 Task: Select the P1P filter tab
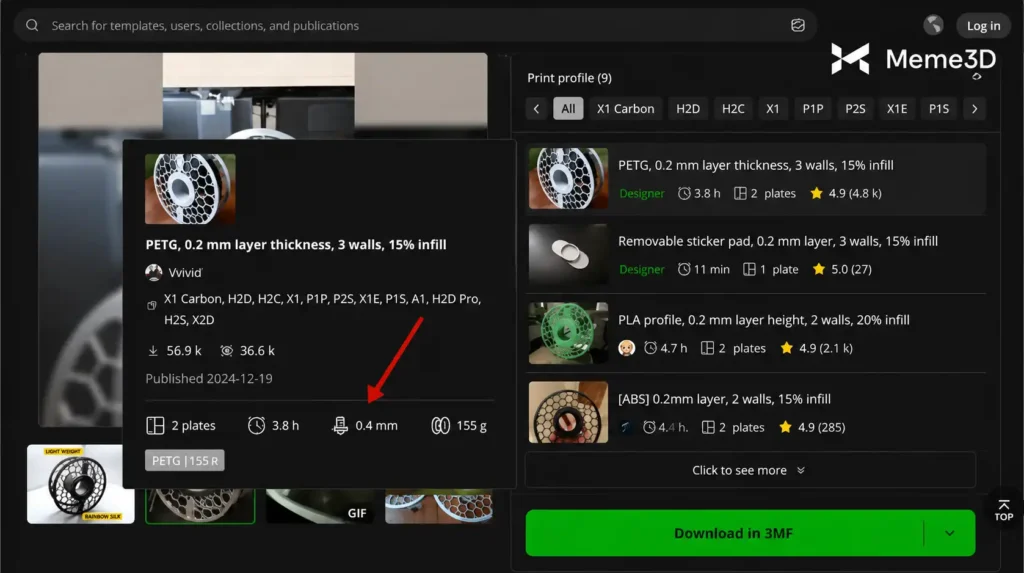tap(812, 108)
